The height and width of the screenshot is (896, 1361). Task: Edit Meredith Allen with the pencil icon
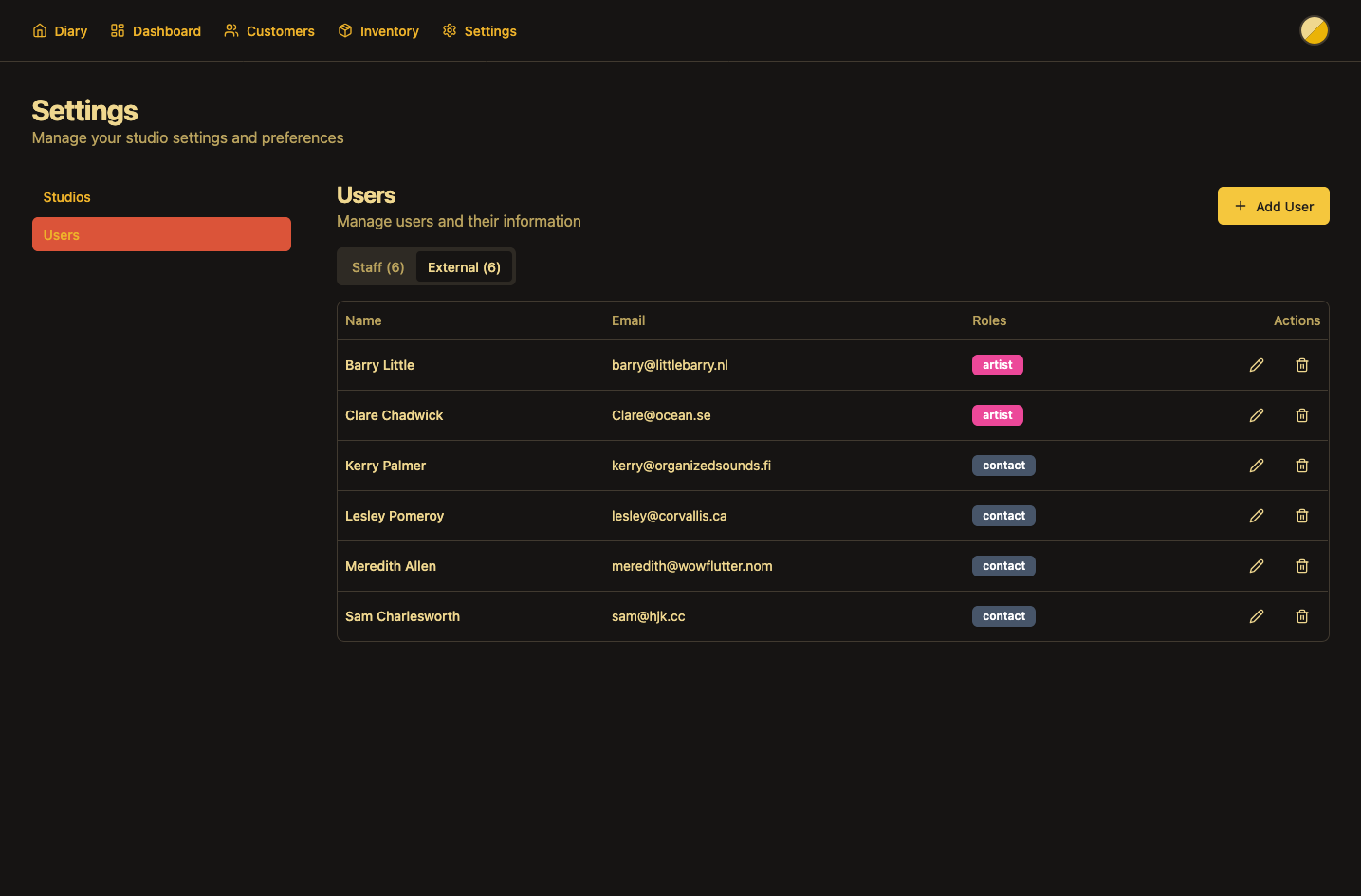click(1257, 566)
